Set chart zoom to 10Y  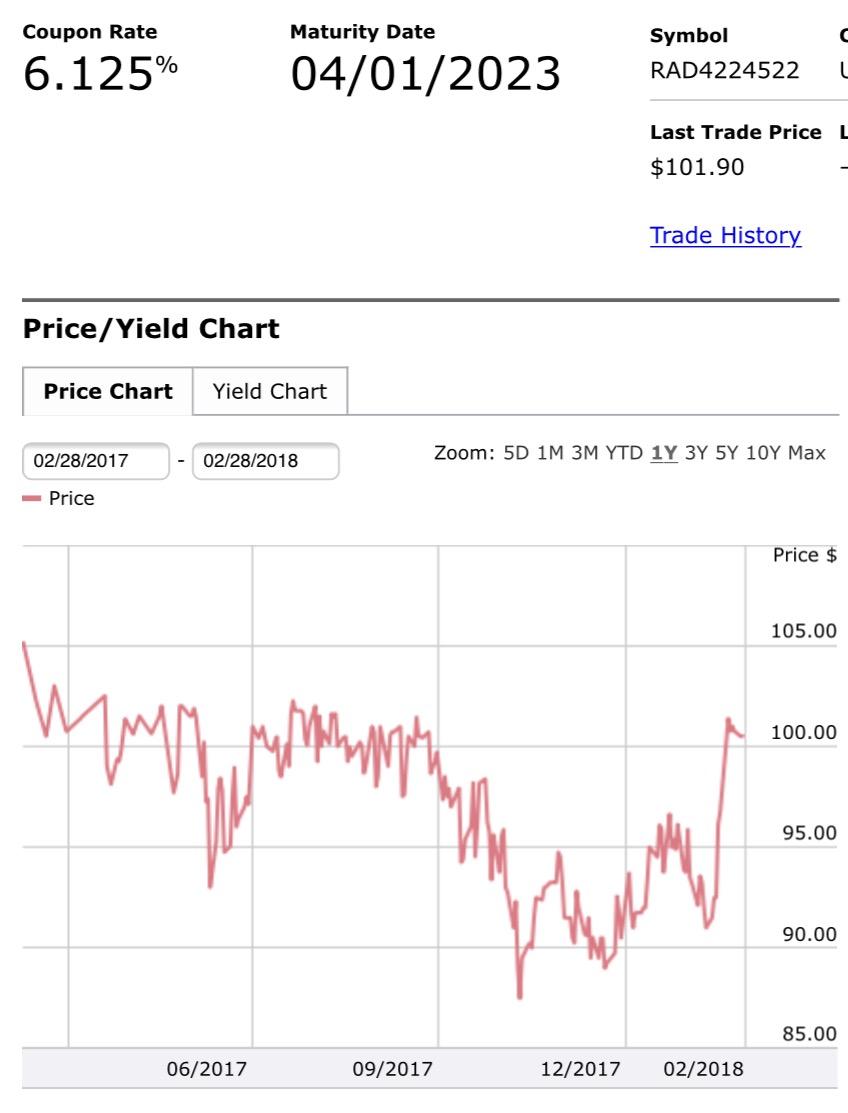tap(763, 453)
